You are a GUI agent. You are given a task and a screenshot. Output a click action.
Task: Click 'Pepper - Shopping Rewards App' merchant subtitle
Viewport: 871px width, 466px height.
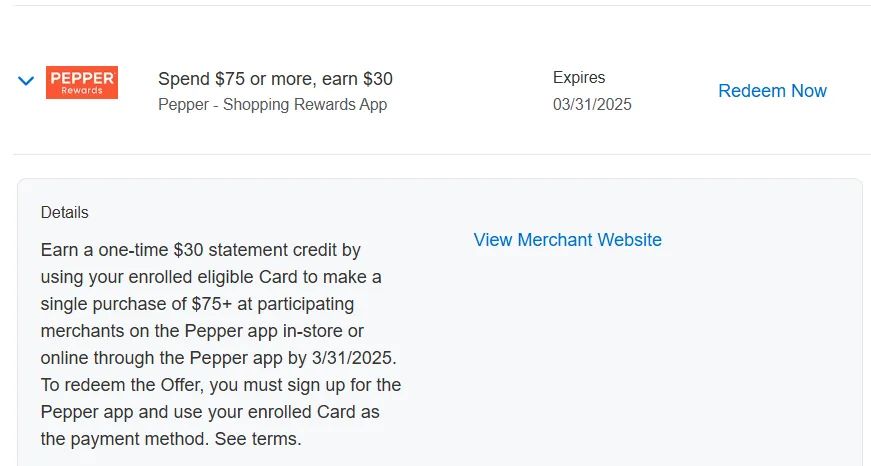(272, 104)
